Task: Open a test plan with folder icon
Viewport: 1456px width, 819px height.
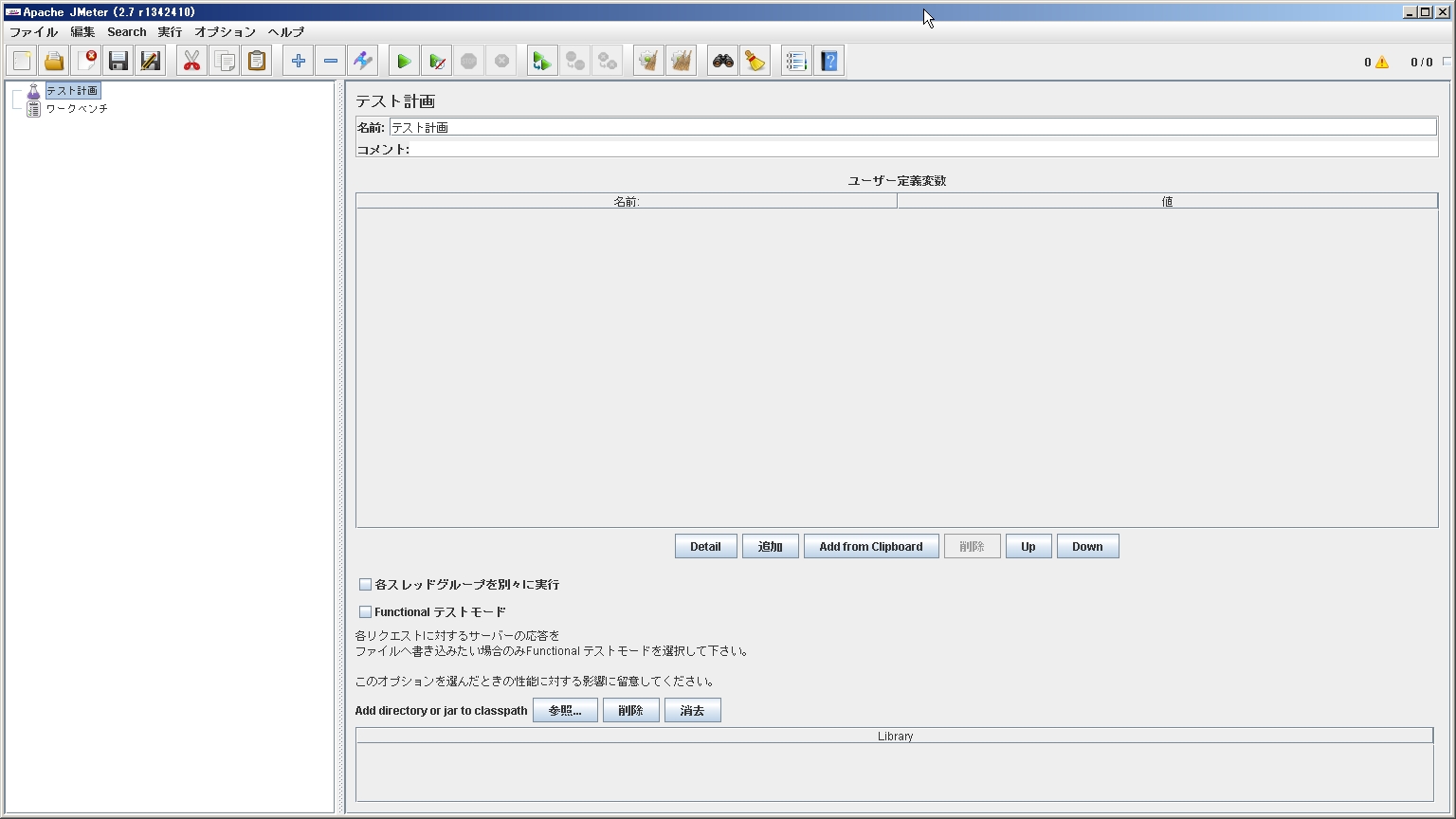Action: pyautogui.click(x=54, y=61)
